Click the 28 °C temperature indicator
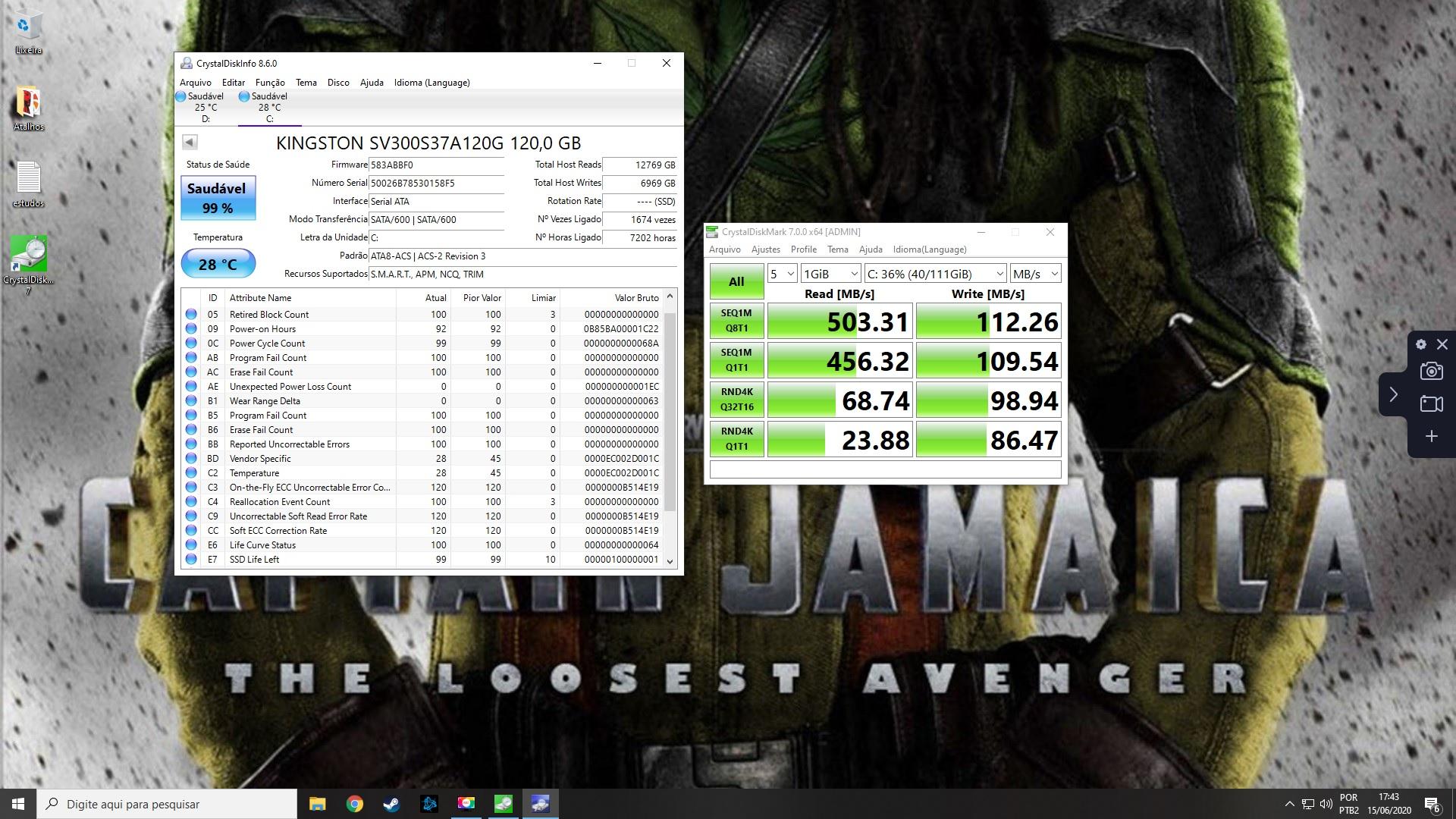 click(218, 264)
